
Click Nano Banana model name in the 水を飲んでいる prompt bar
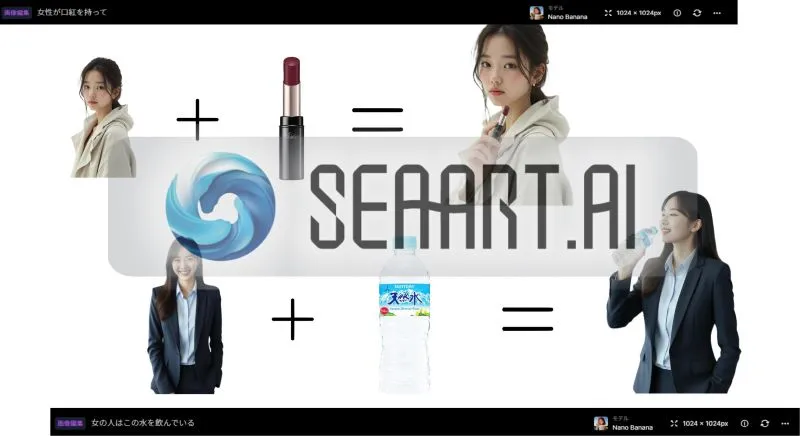633,427
